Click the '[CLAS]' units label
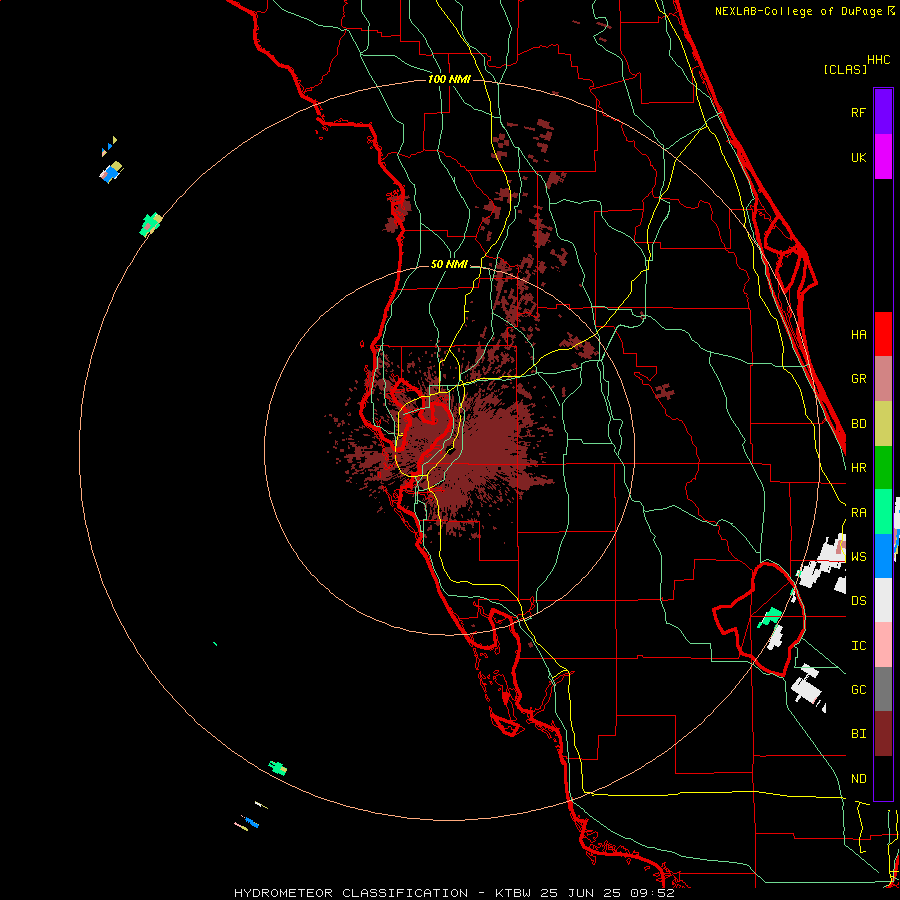Image resolution: width=900 pixels, height=900 pixels. point(845,69)
